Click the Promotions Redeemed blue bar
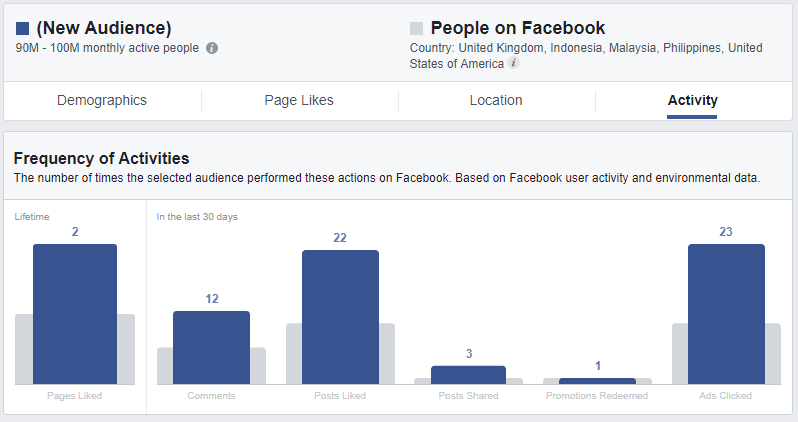Image resolution: width=798 pixels, height=422 pixels. (597, 381)
